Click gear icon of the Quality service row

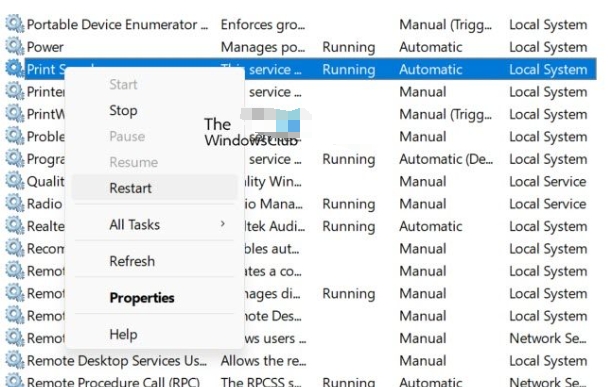(x=15, y=181)
